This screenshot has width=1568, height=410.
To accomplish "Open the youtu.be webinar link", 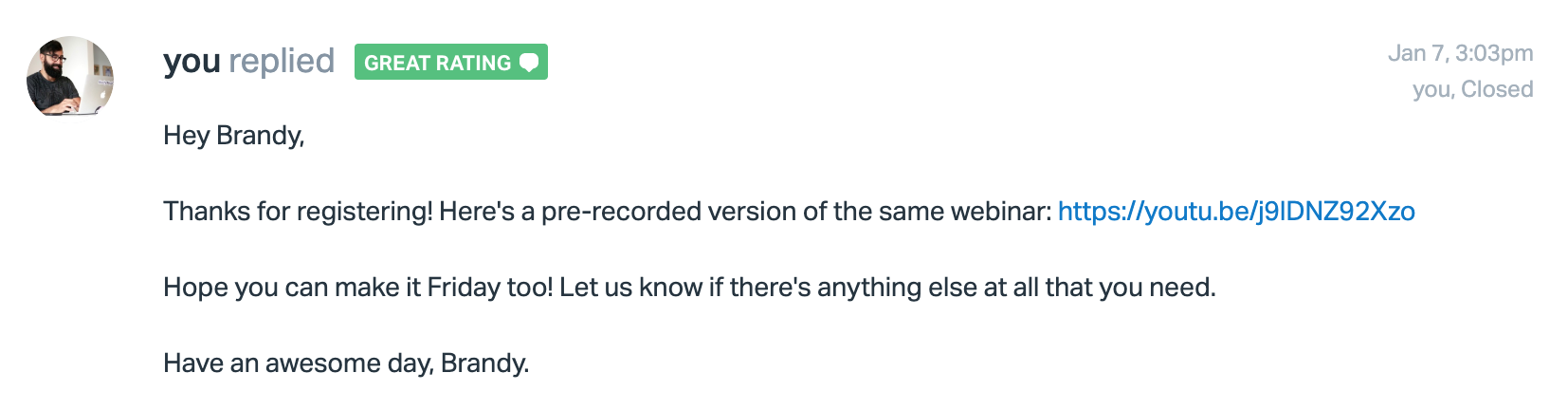I will (x=1236, y=211).
